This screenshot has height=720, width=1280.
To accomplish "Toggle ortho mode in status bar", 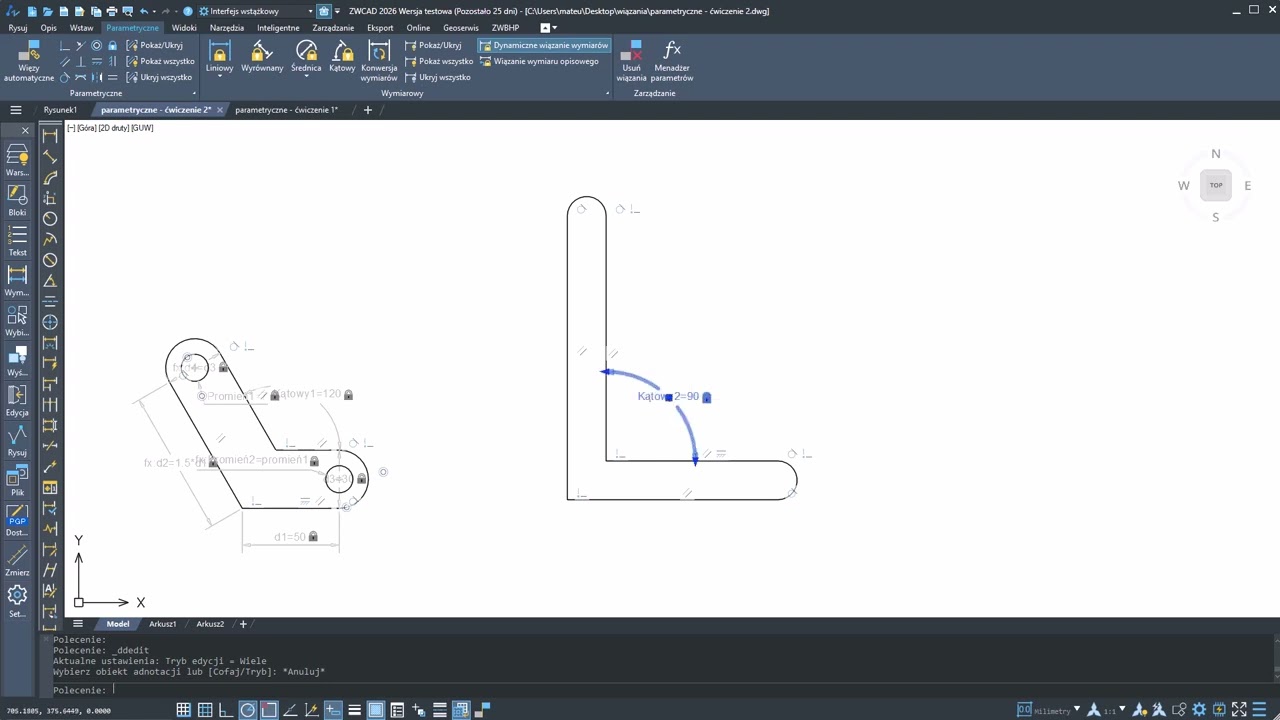I will 226,710.
